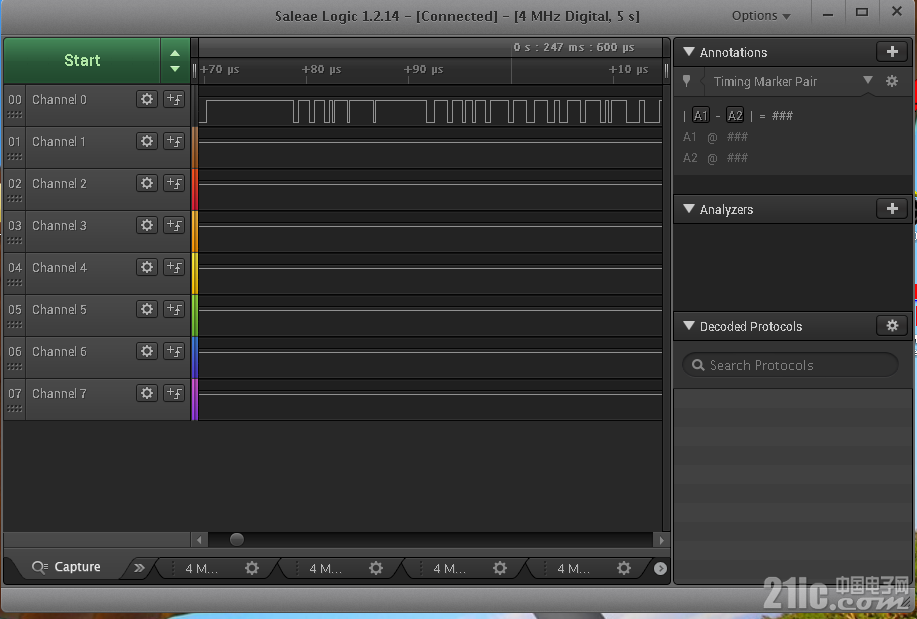The height and width of the screenshot is (619, 917).
Task: Open the Timing Marker Pair dropdown arrow
Action: pyautogui.click(x=868, y=81)
